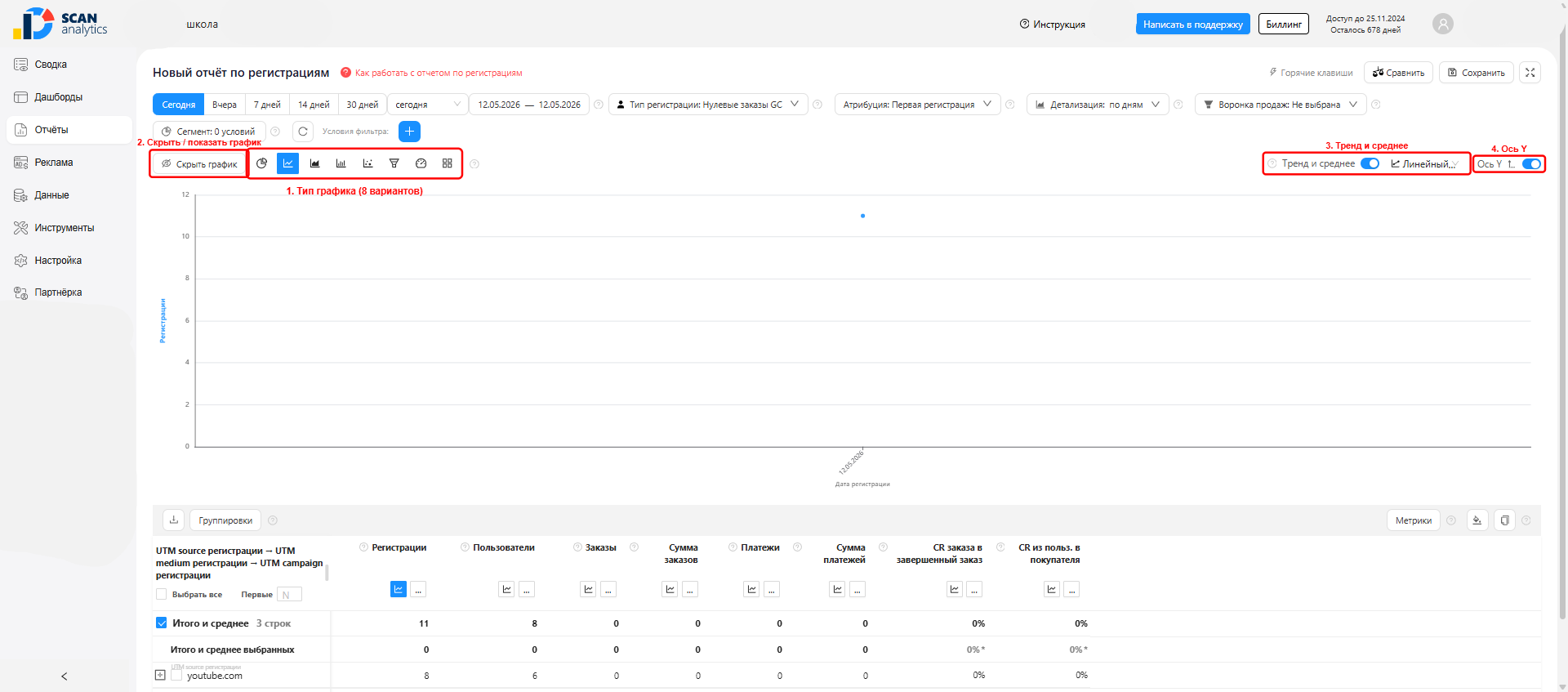
Task: Select the line chart type icon
Action: pos(287,163)
